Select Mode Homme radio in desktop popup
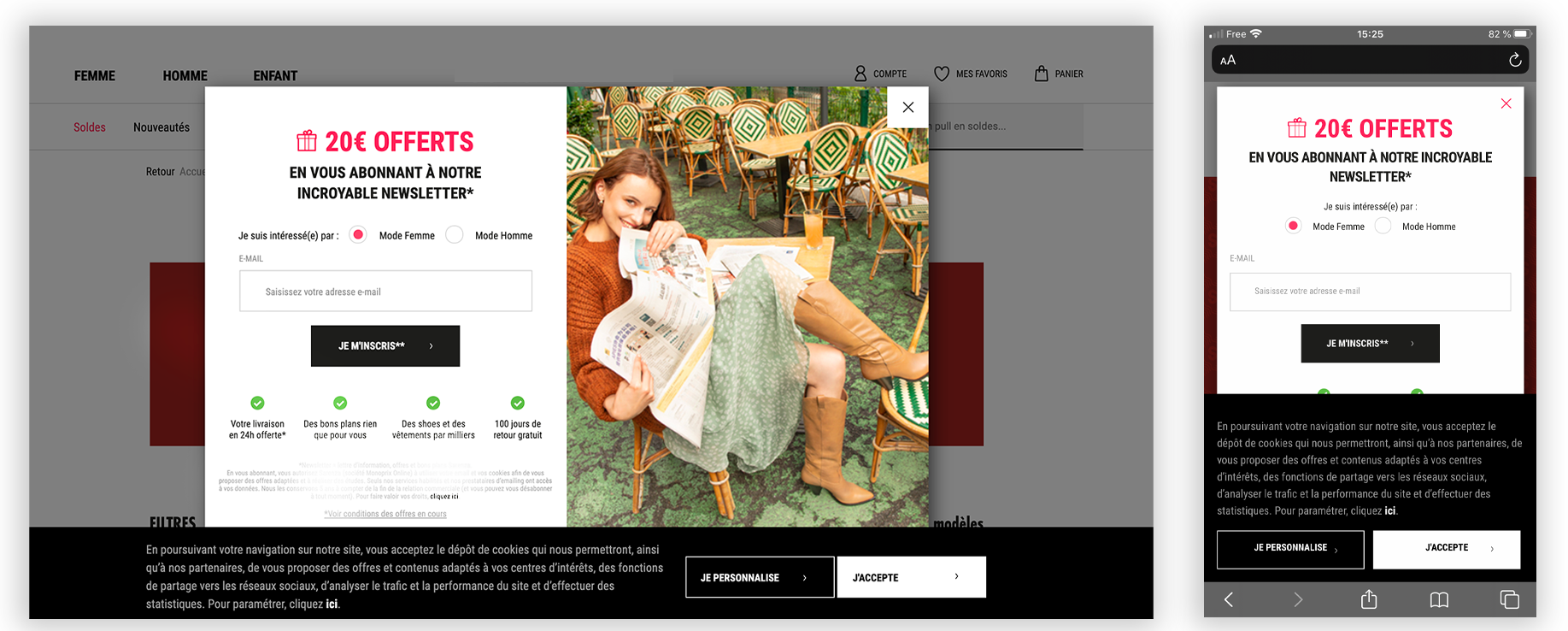The height and width of the screenshot is (631, 1568). (455, 235)
